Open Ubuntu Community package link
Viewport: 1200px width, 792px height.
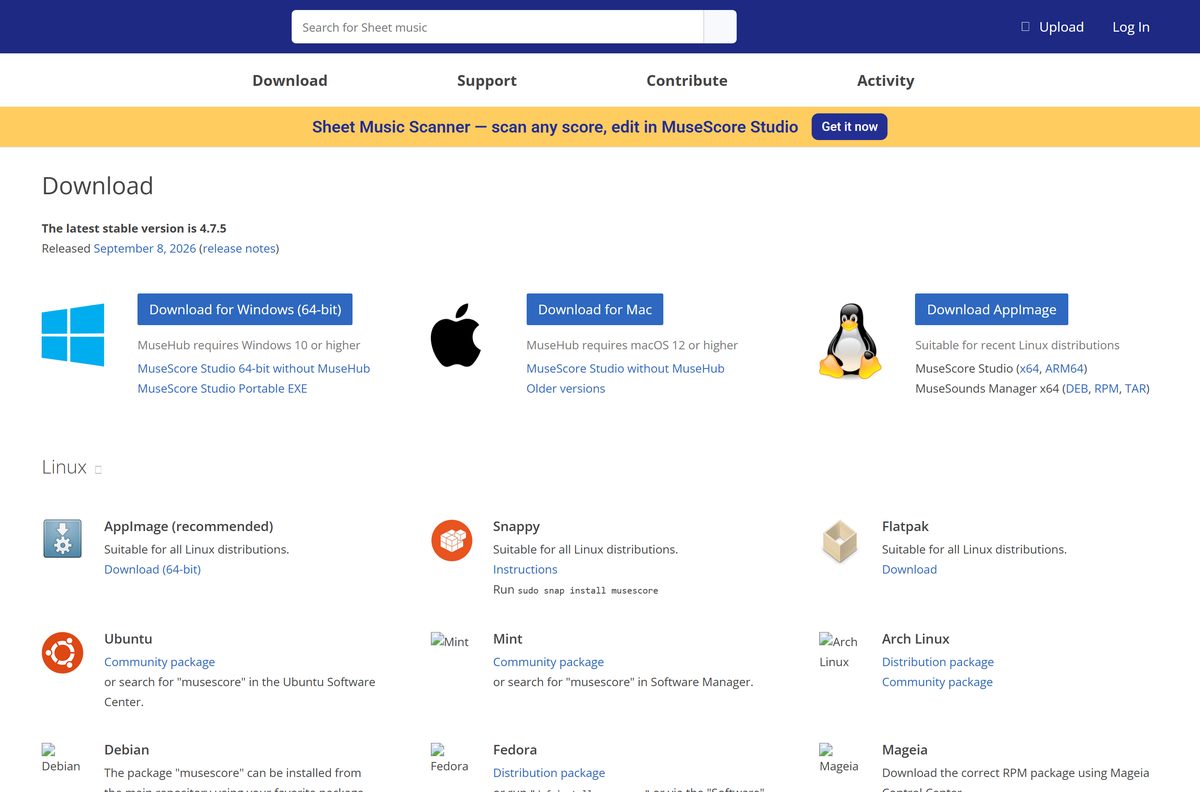click(159, 662)
